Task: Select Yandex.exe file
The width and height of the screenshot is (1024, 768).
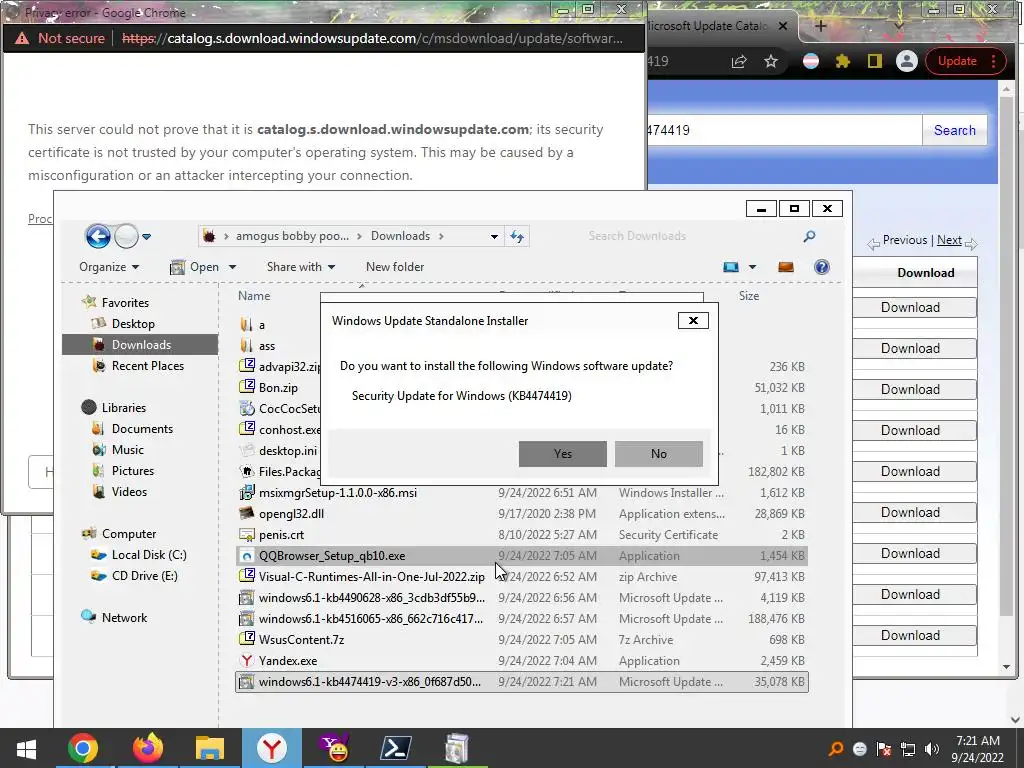Action: 288,661
